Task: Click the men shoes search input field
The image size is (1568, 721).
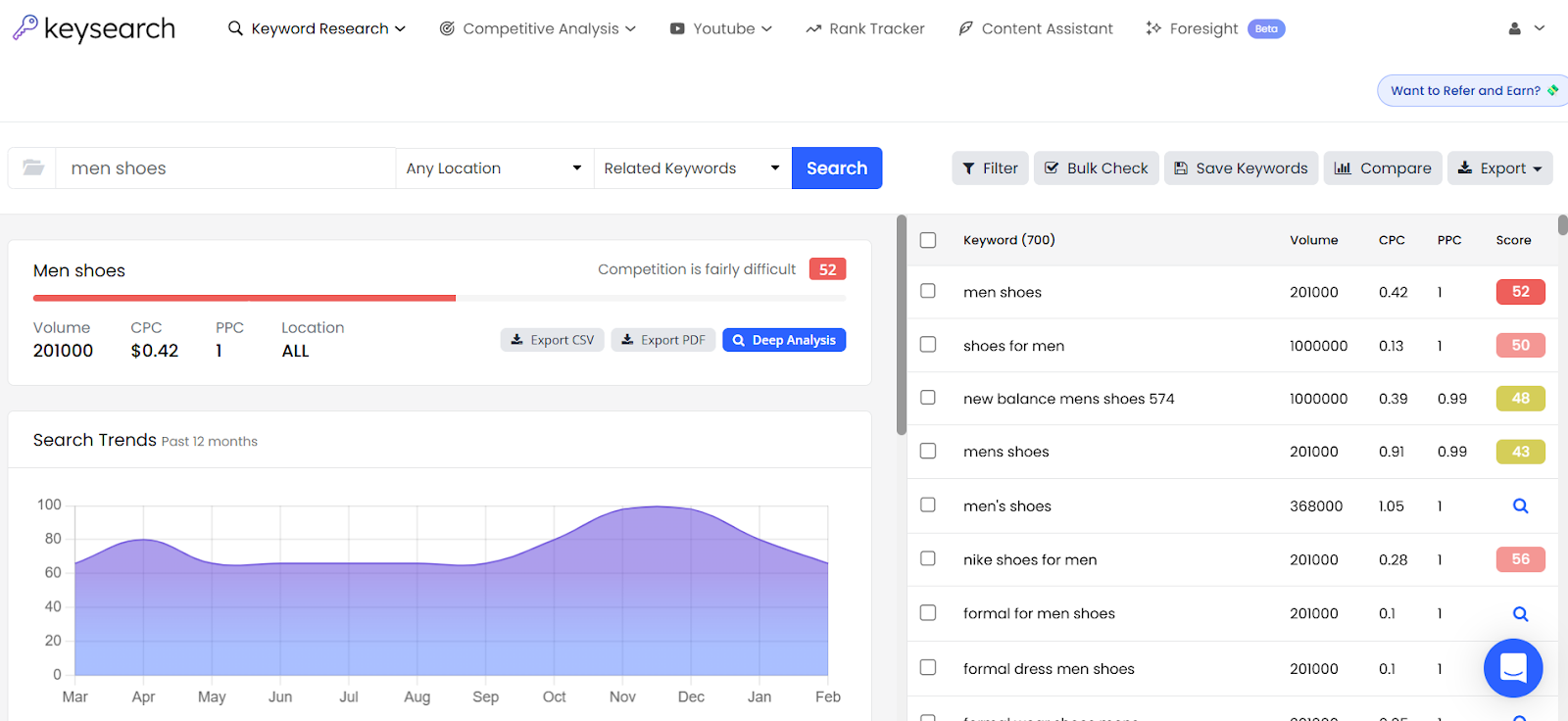Action: [225, 168]
